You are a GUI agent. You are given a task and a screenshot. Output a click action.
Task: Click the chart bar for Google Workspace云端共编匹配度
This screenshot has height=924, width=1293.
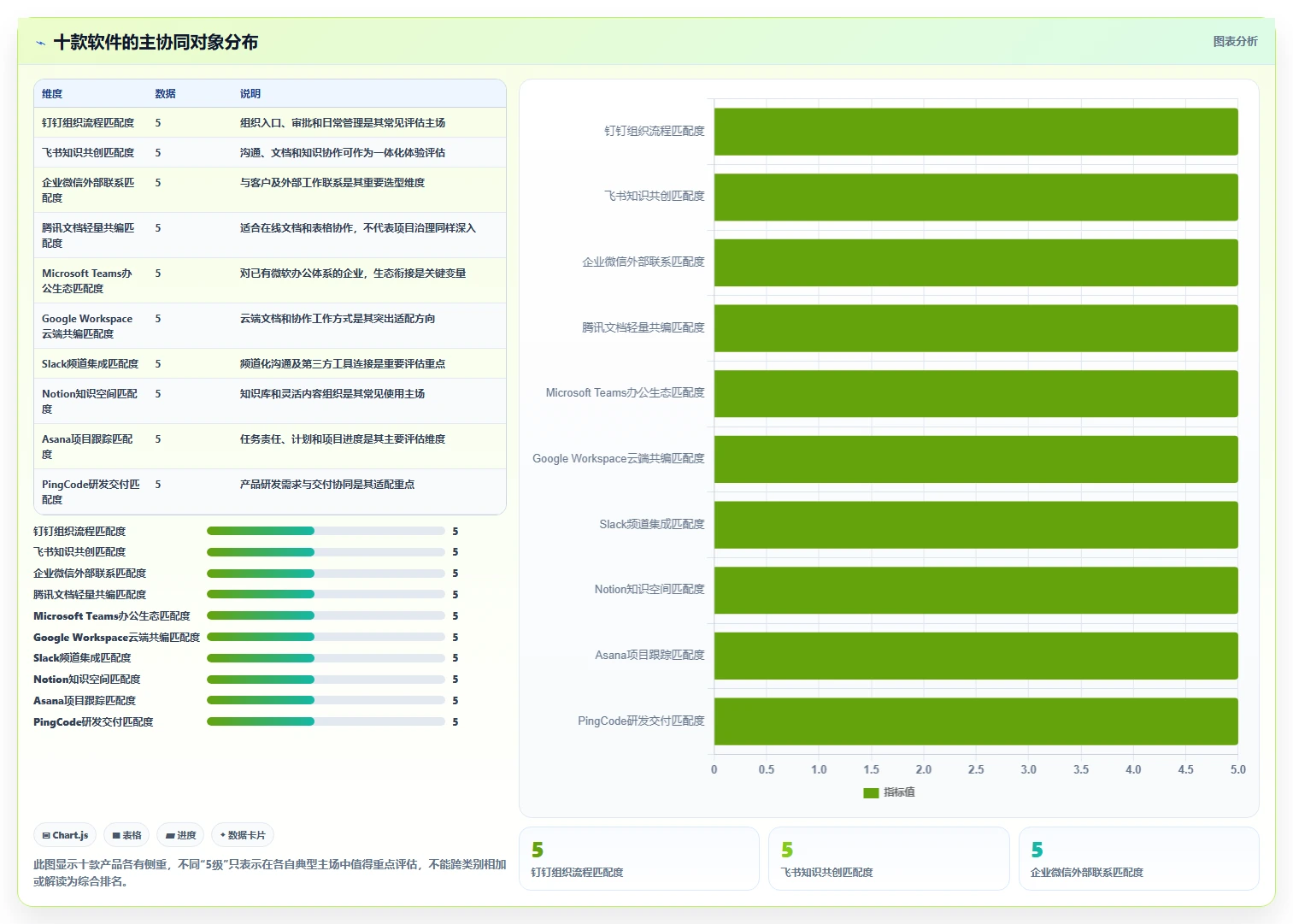coord(976,459)
